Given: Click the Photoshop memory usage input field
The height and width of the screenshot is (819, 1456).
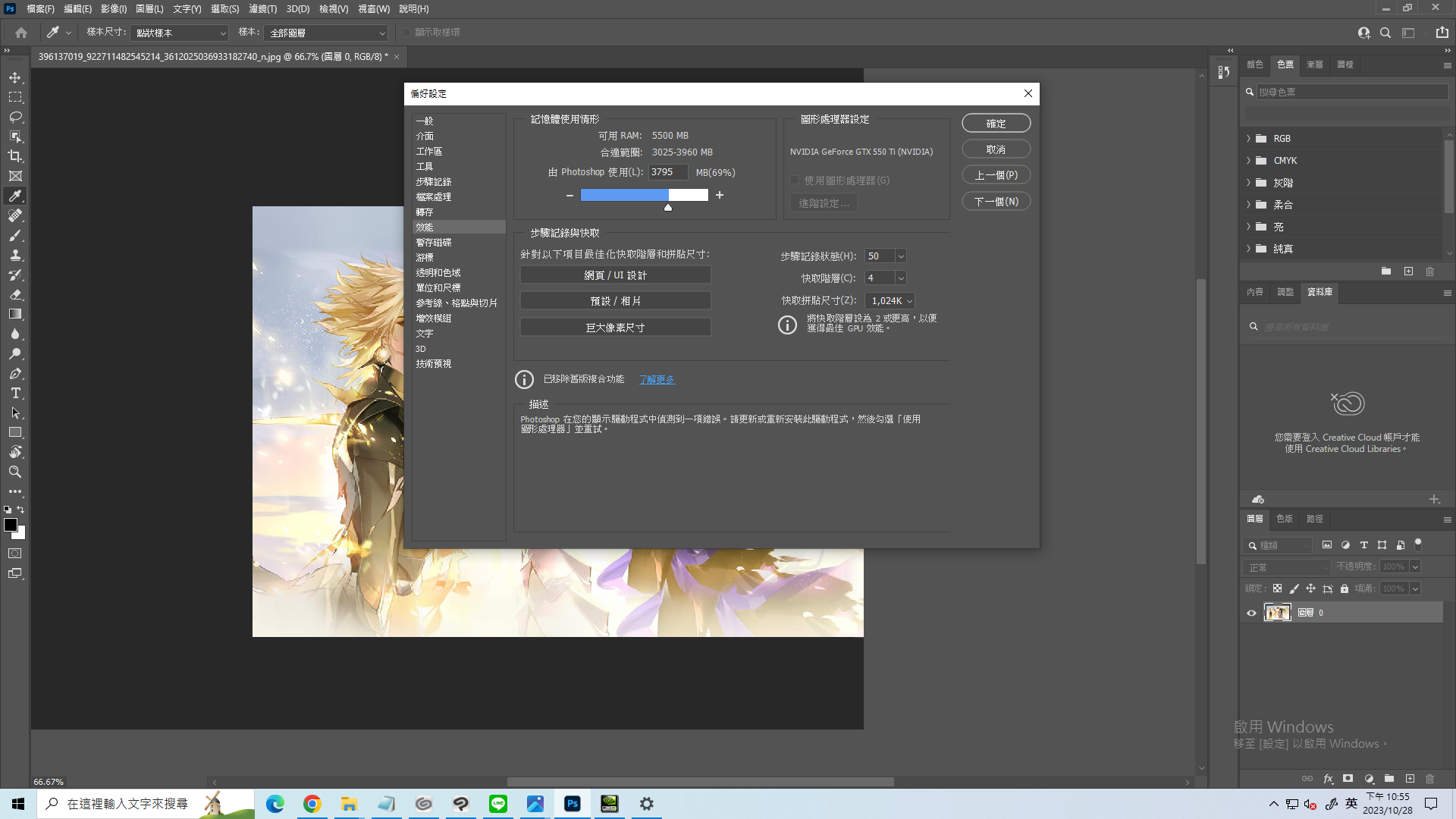Looking at the screenshot, I should [668, 172].
